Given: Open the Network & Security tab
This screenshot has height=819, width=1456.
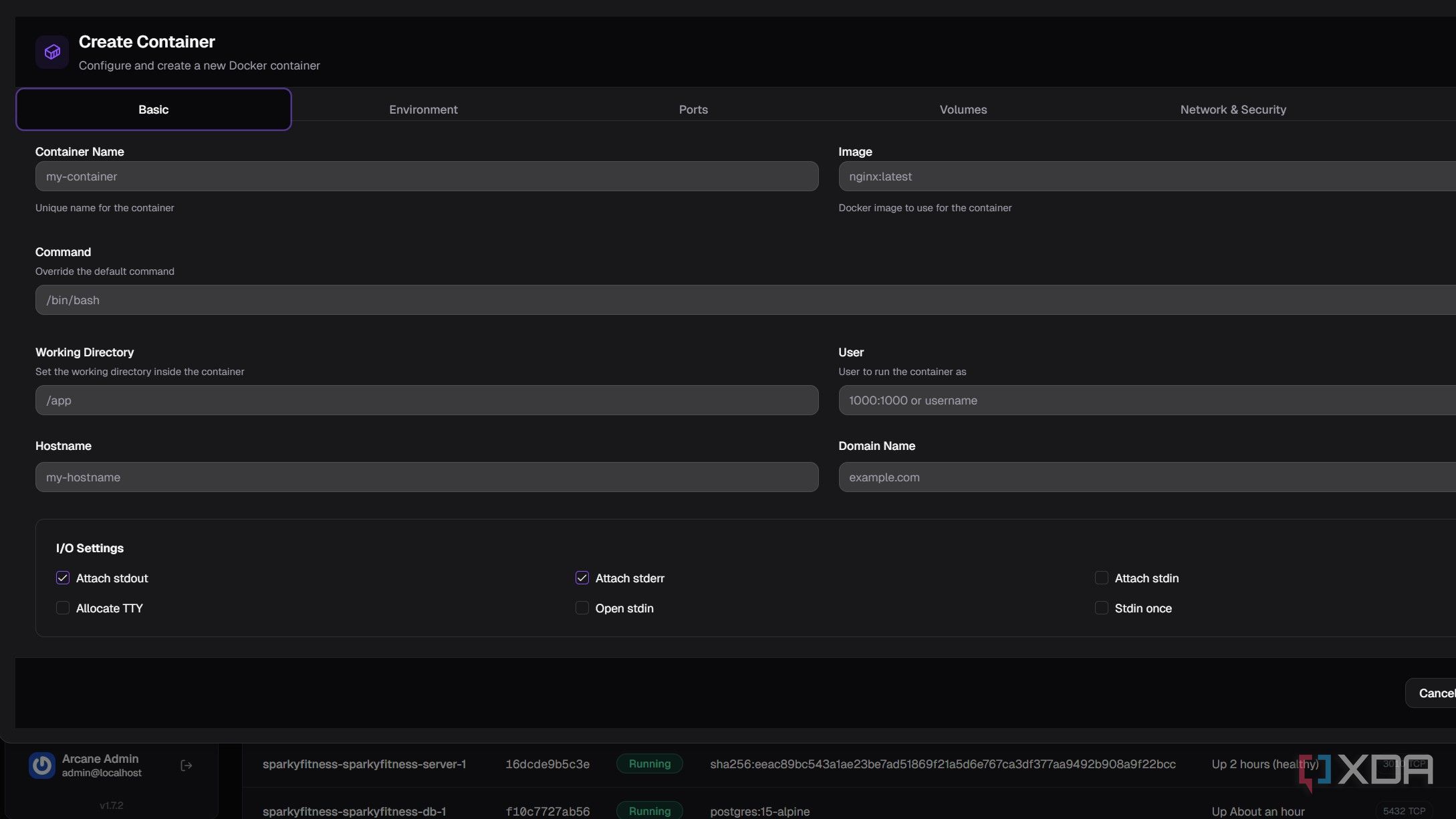Looking at the screenshot, I should click(x=1233, y=109).
